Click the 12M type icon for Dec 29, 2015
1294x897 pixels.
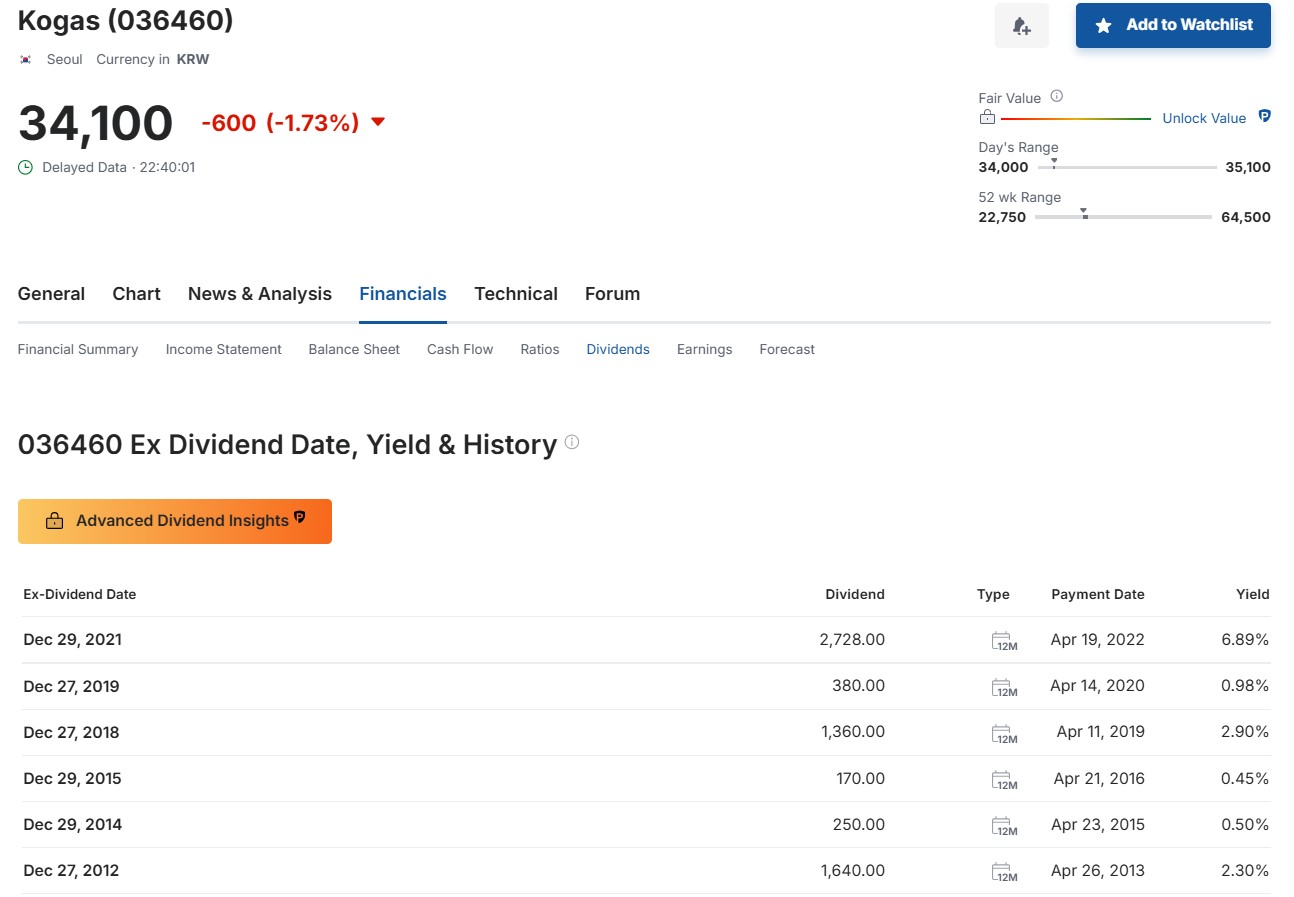click(1004, 780)
